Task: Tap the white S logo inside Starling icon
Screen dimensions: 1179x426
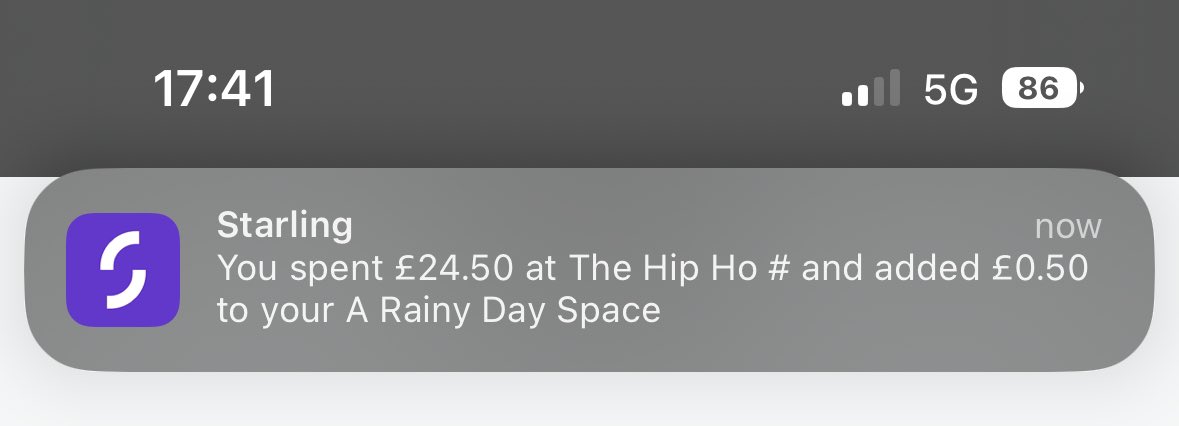Action: tap(122, 270)
